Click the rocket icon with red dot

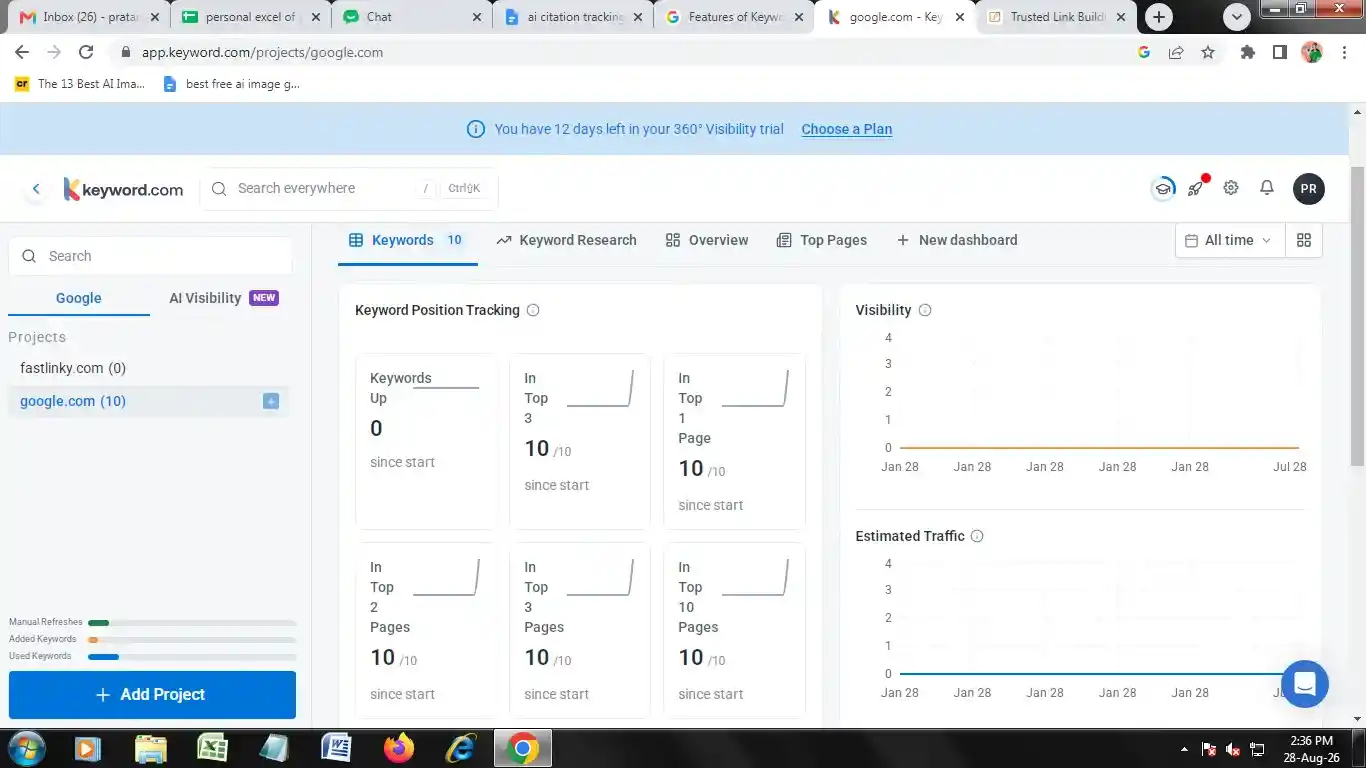pyautogui.click(x=1197, y=187)
